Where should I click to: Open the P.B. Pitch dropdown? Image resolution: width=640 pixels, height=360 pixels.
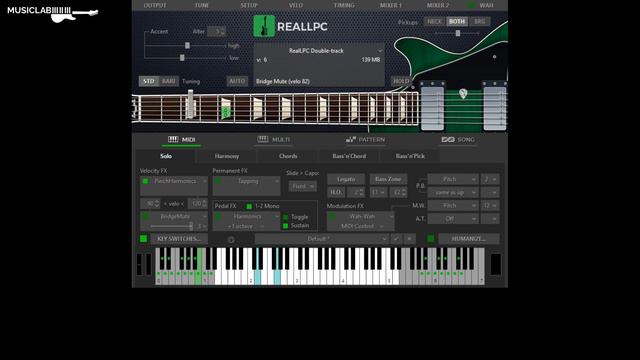453,179
